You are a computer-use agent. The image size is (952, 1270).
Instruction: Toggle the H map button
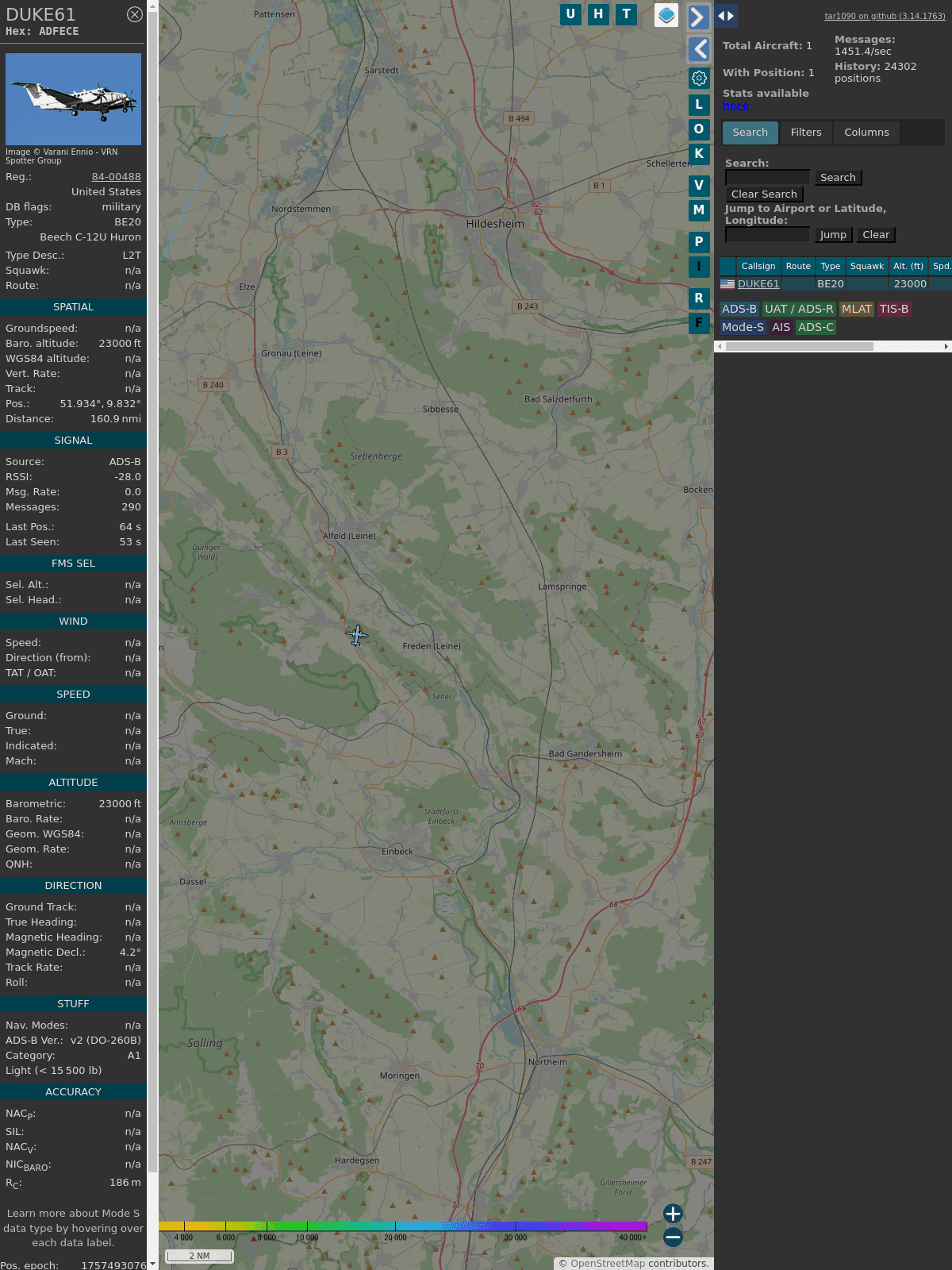tap(598, 14)
